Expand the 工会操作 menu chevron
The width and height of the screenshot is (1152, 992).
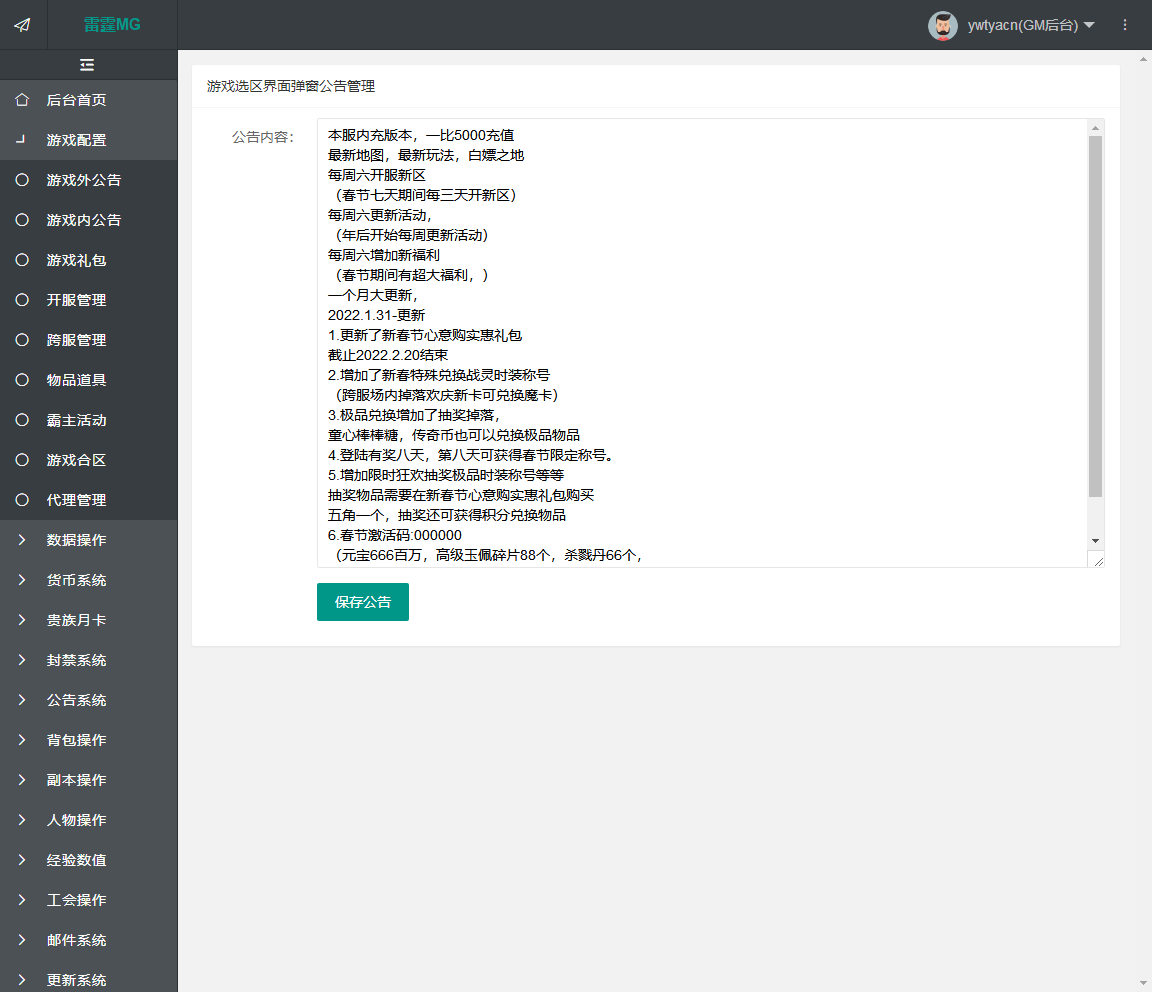point(22,900)
